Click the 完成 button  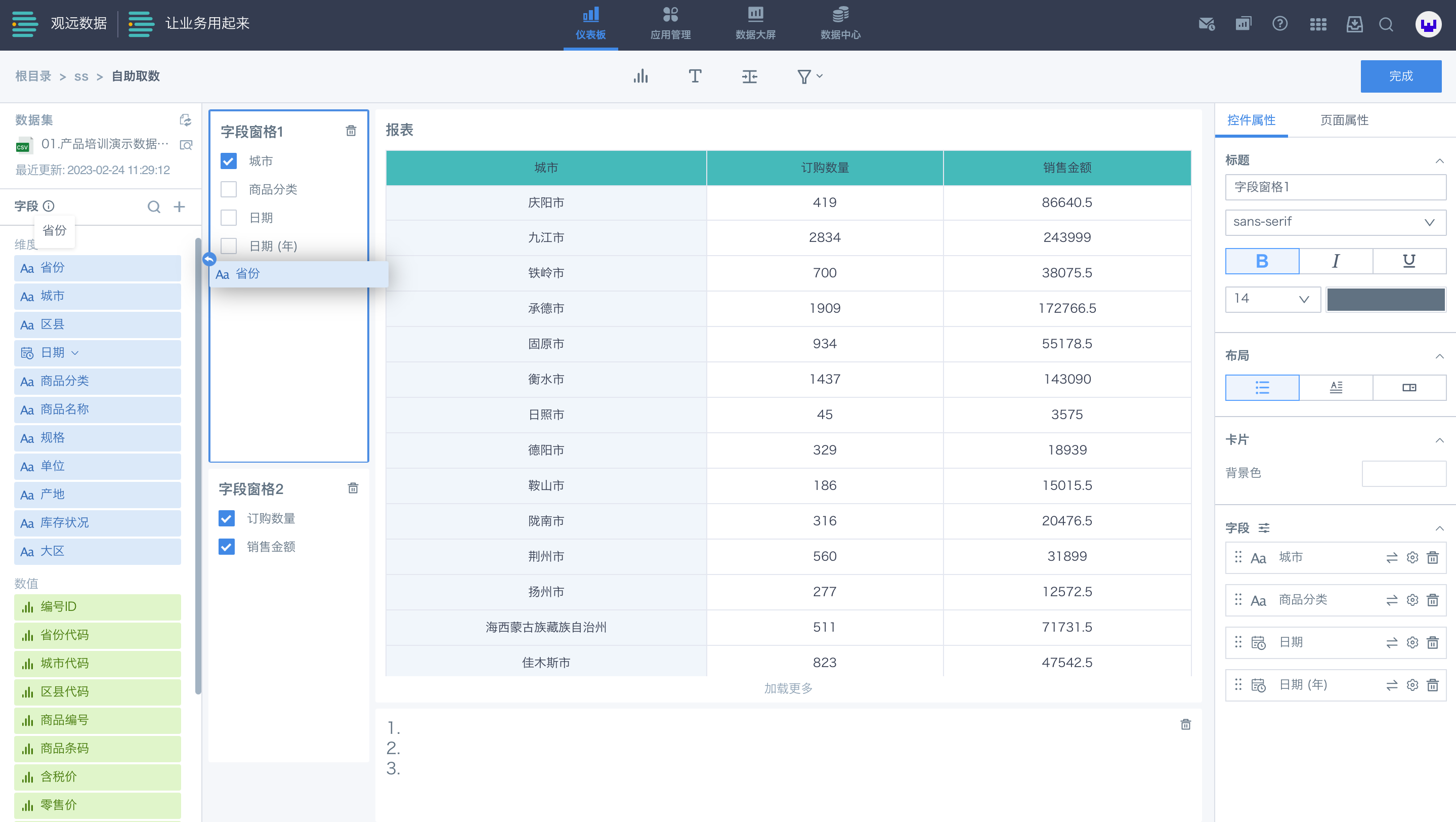(1401, 76)
